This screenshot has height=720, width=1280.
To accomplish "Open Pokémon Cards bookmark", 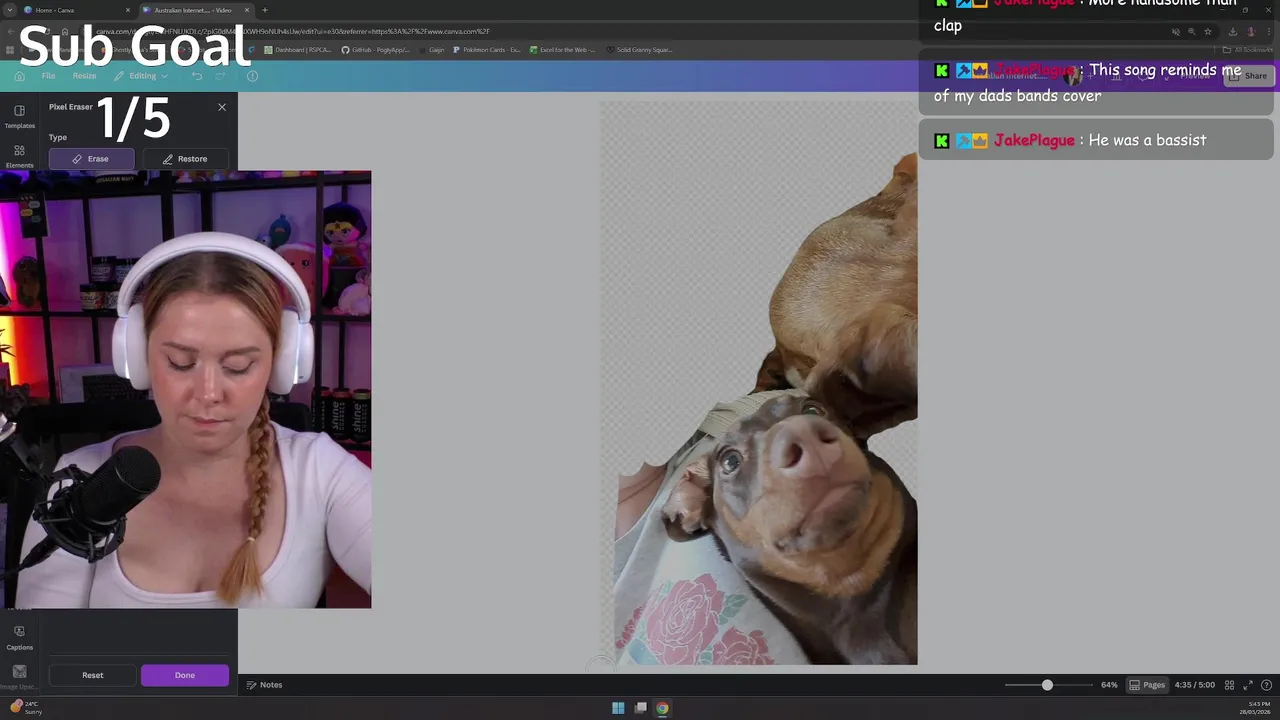I will [x=487, y=50].
